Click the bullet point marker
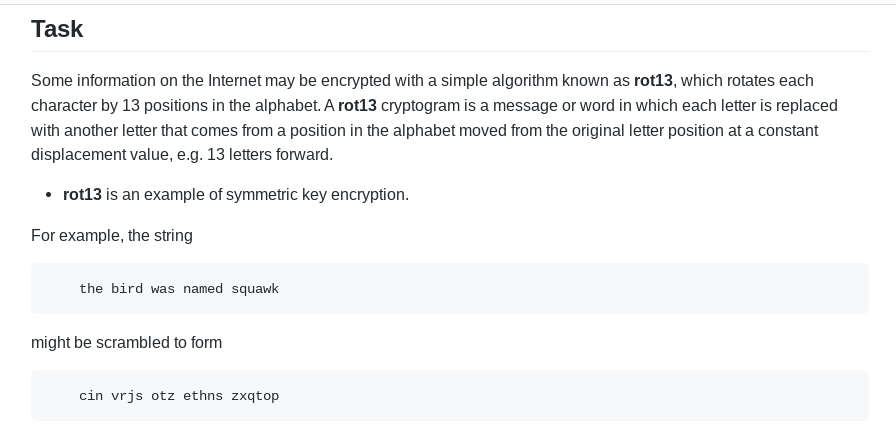Image resolution: width=896 pixels, height=431 pixels. 49,194
